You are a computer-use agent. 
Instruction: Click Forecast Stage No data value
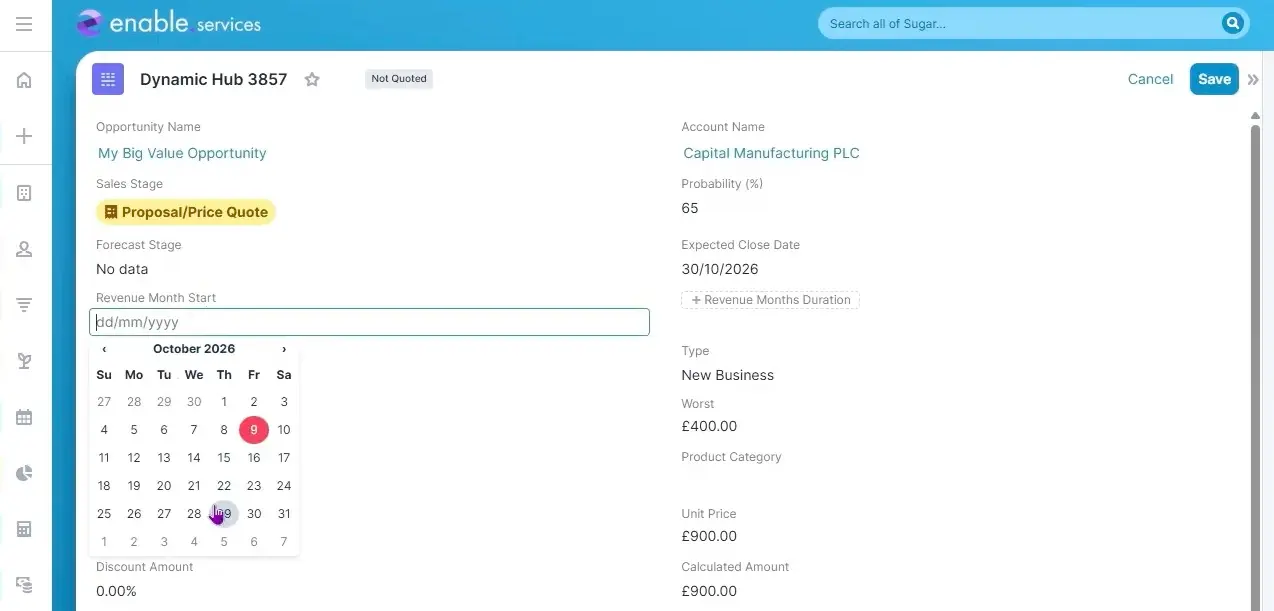click(x=122, y=269)
